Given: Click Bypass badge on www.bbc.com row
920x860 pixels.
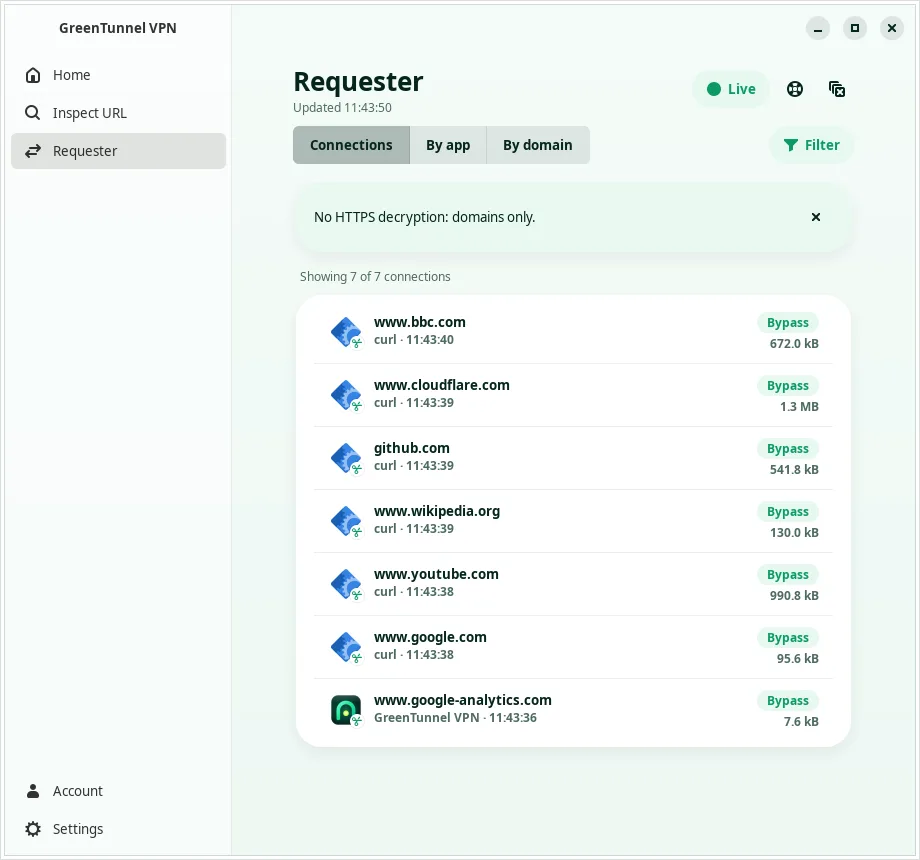Looking at the screenshot, I should point(787,323).
